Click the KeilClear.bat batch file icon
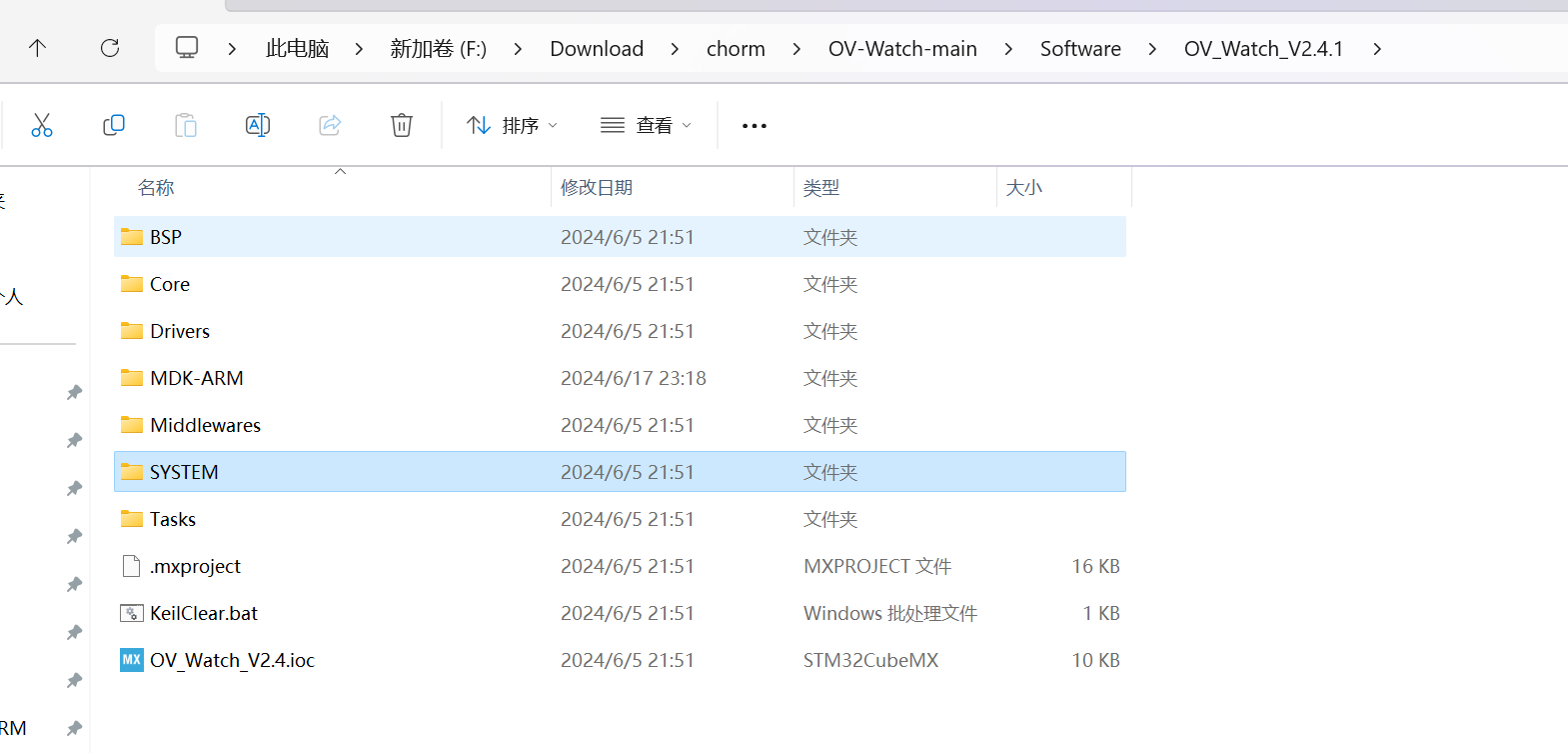Screen dimensions: 1568x753 coord(132,613)
